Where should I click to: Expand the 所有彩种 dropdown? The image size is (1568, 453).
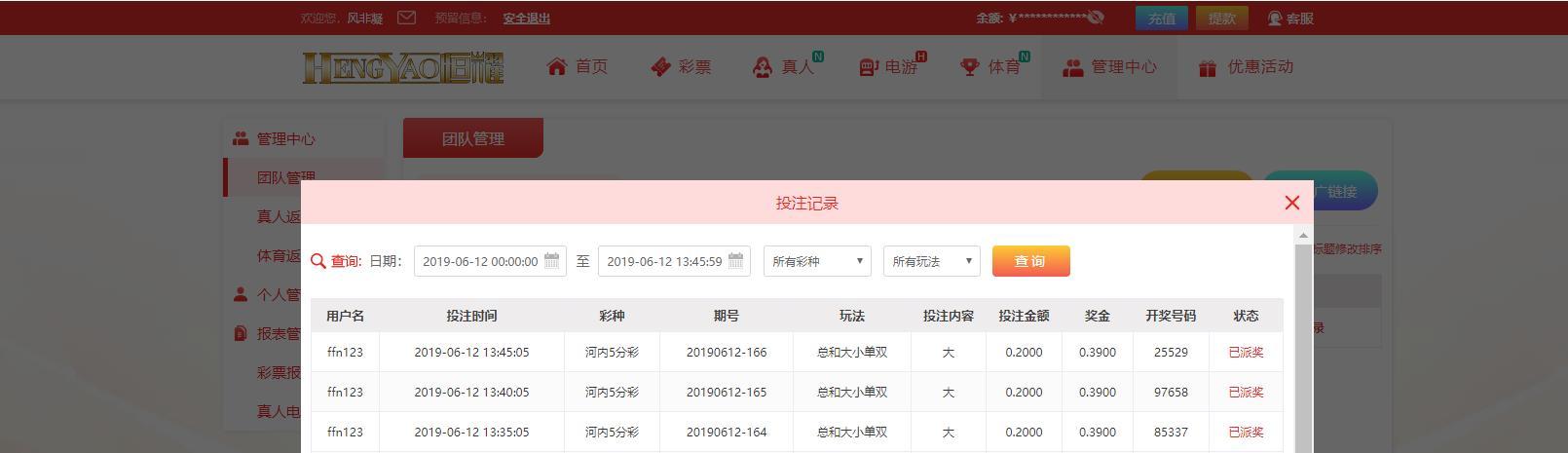click(x=817, y=261)
